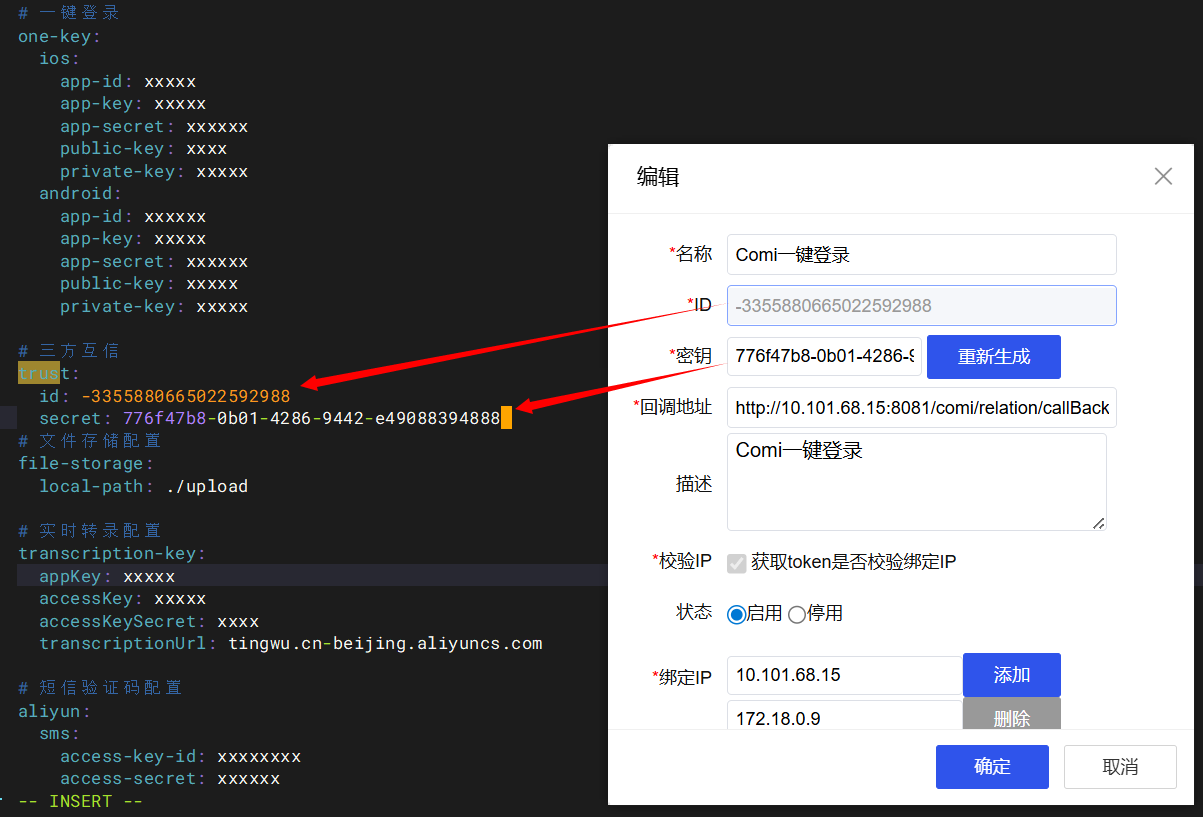1203x817 pixels.
Task: Regenerate the key with 重新生成 button
Action: point(994,357)
